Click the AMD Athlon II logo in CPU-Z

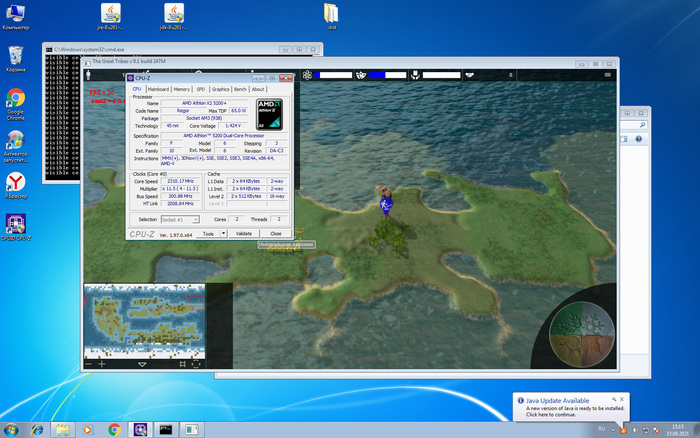268,113
